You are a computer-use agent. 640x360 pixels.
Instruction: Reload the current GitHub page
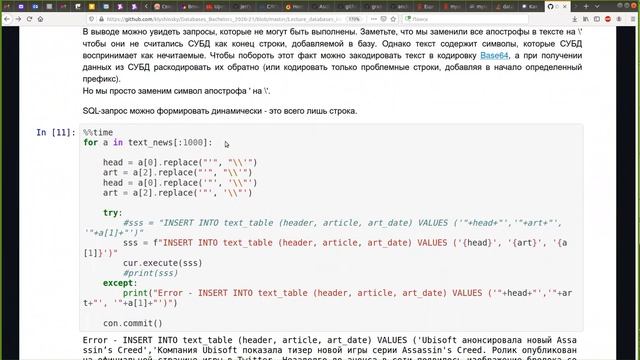tap(29, 19)
